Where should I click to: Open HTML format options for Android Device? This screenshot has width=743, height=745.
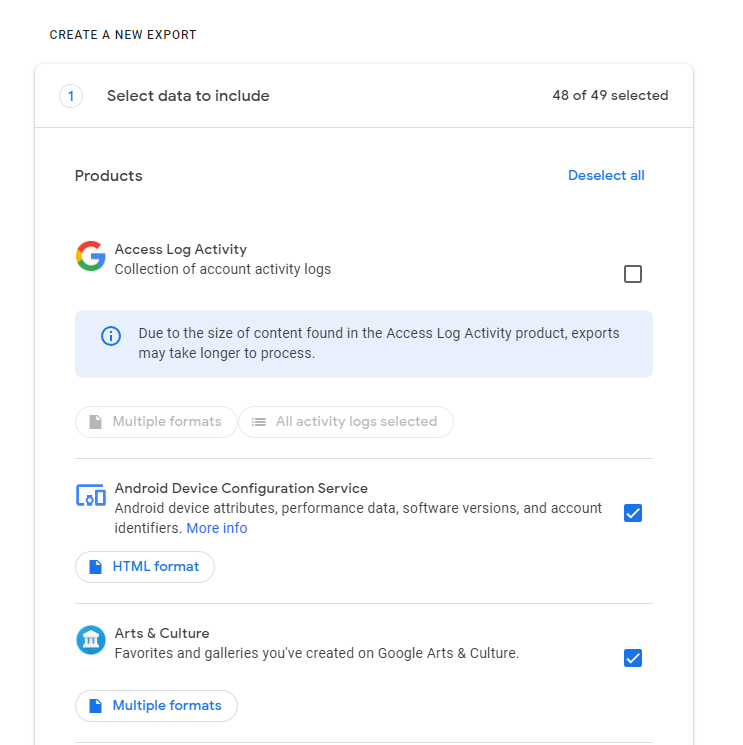click(145, 567)
